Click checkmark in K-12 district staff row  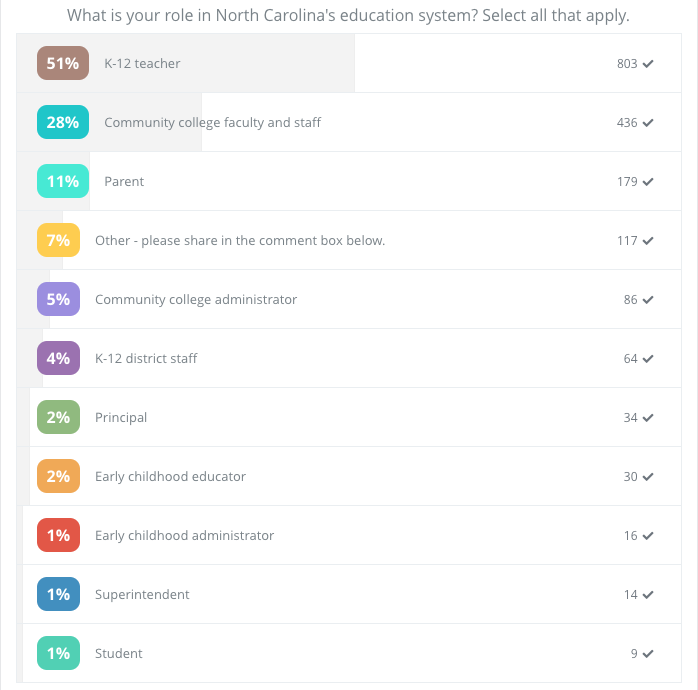tap(648, 359)
